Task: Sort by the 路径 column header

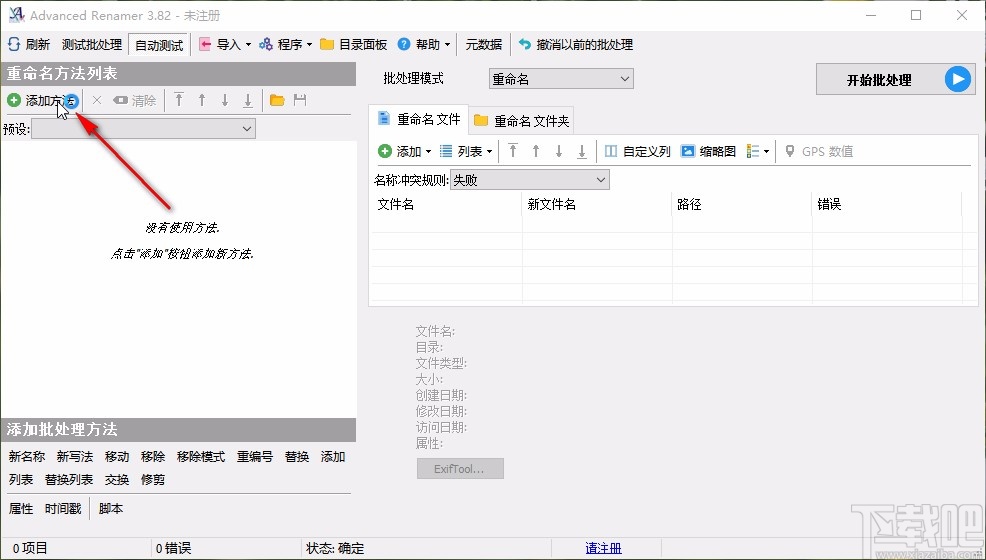Action: [x=742, y=205]
